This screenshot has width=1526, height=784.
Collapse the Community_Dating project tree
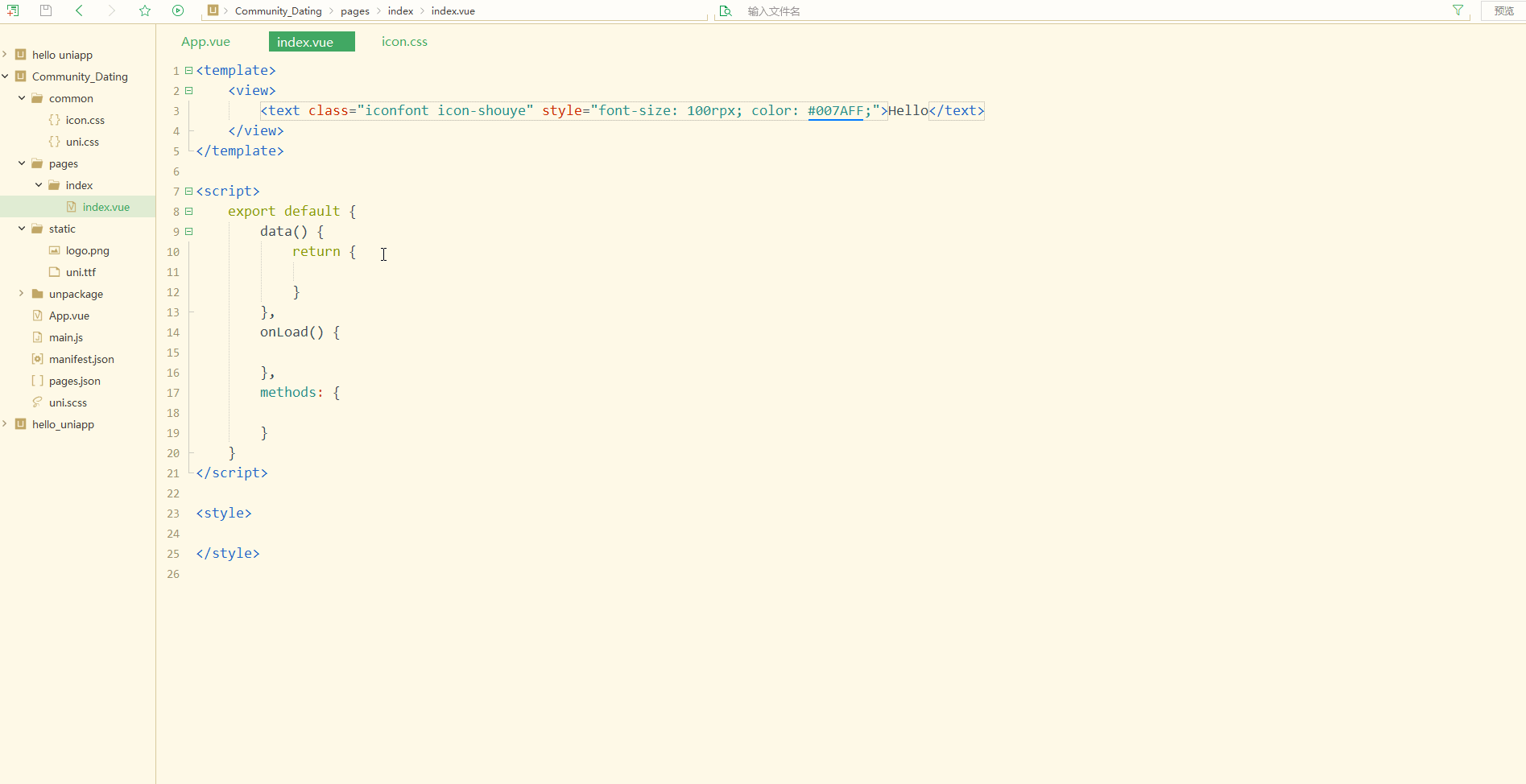point(6,76)
